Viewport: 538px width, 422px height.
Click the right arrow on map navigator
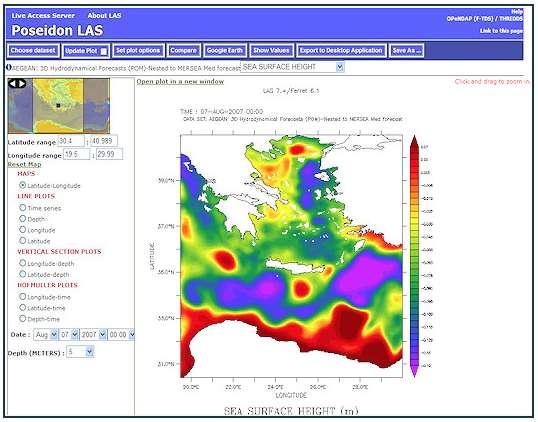pos(21,83)
